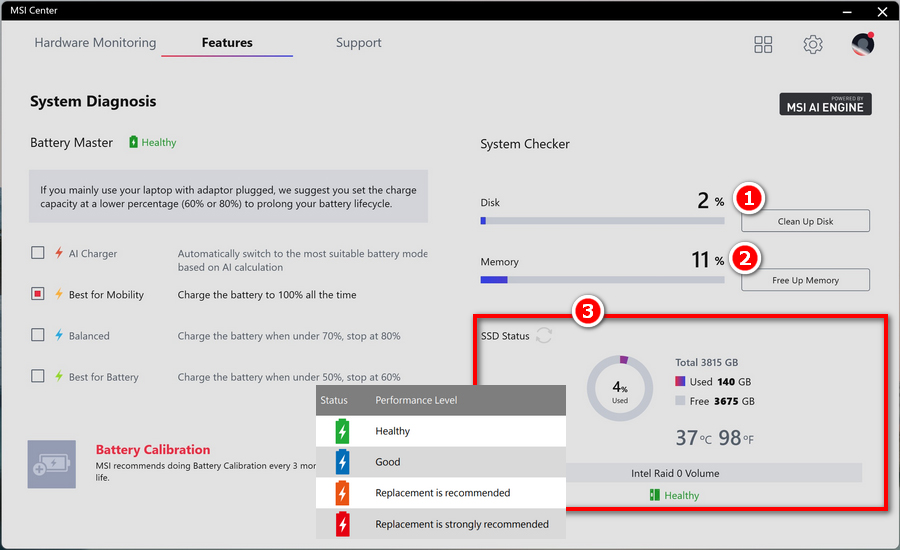Screen dimensions: 900x550
Task: Click the Replacement is recommended row text
Action: 443,493
